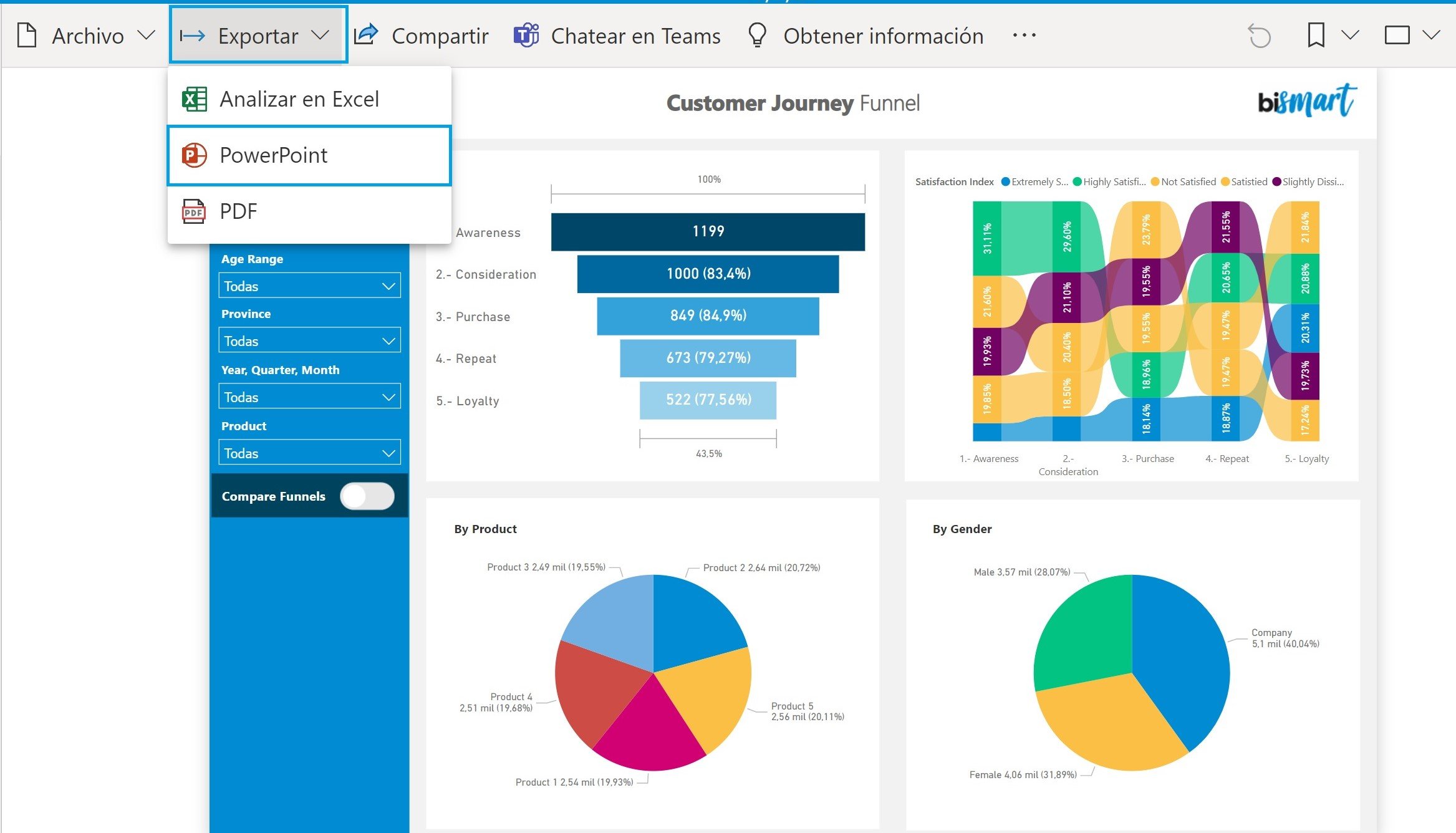
Task: Click the PDF export icon
Action: 193,211
